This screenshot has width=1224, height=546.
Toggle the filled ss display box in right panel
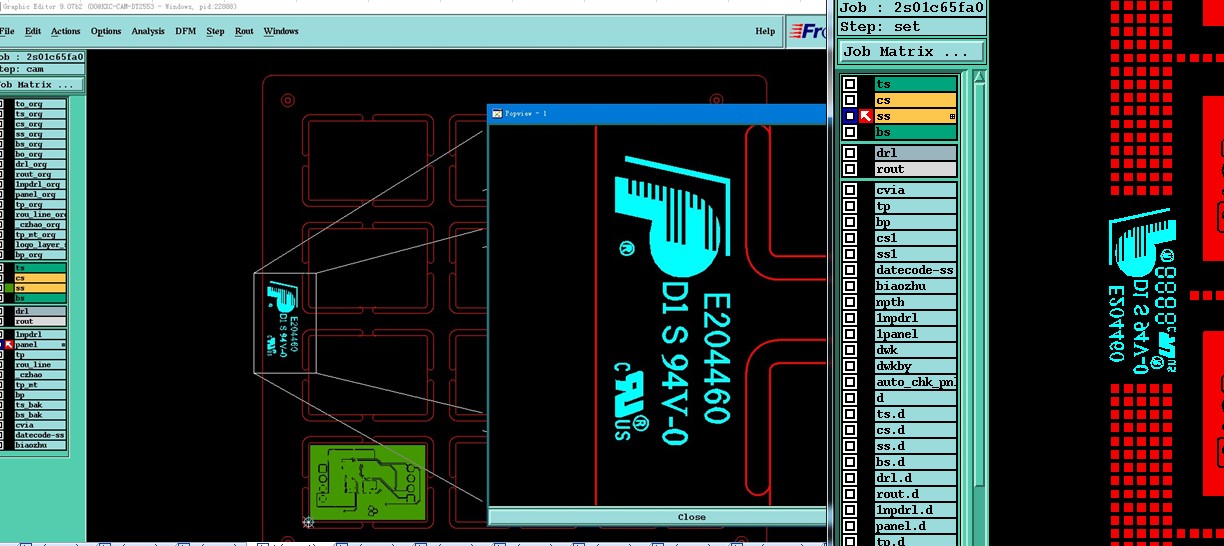850,117
